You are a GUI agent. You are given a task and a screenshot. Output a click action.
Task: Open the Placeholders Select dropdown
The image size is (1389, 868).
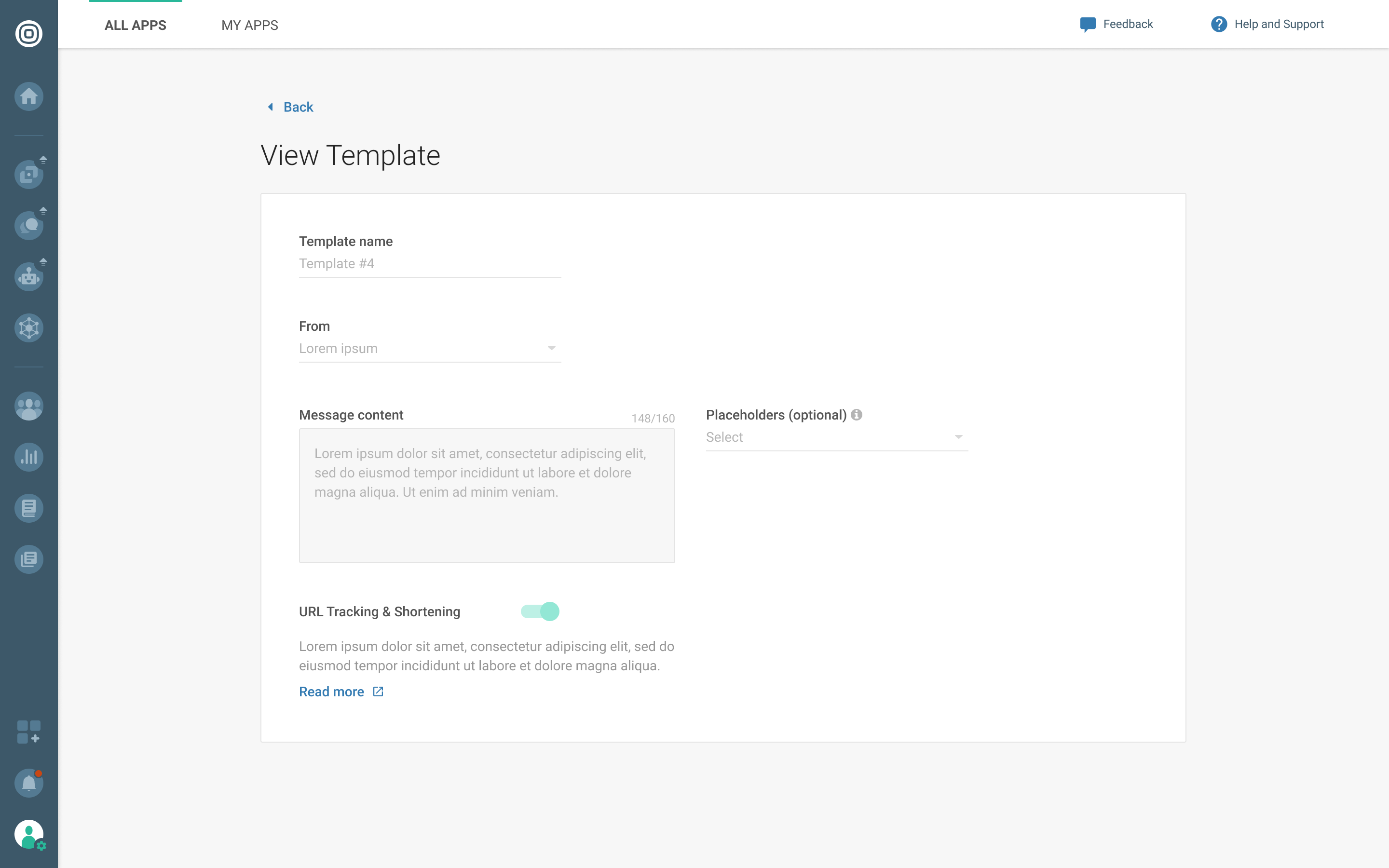[836, 437]
